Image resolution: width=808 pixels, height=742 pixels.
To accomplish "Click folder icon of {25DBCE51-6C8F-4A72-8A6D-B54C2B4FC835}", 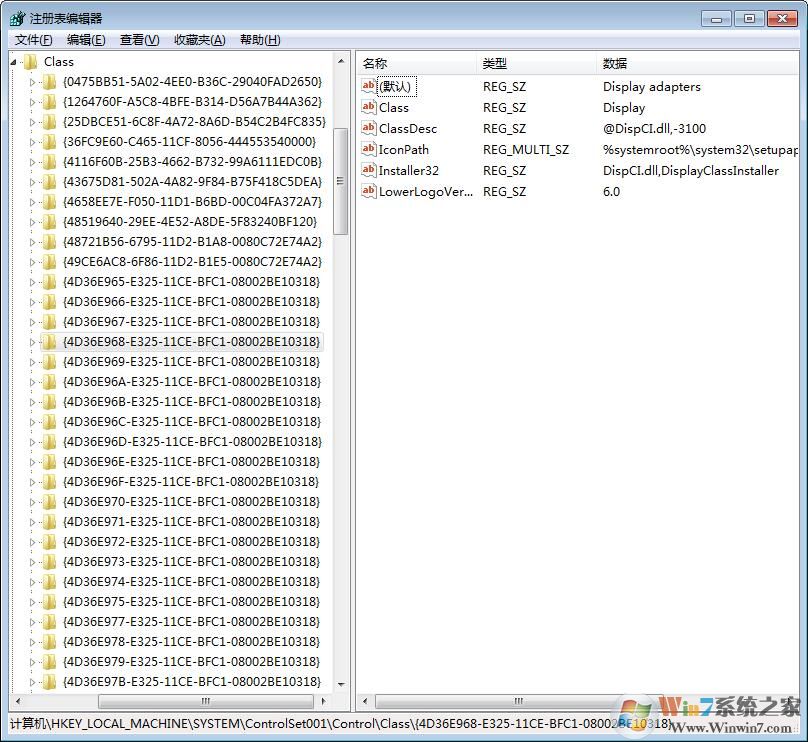I will [x=49, y=122].
